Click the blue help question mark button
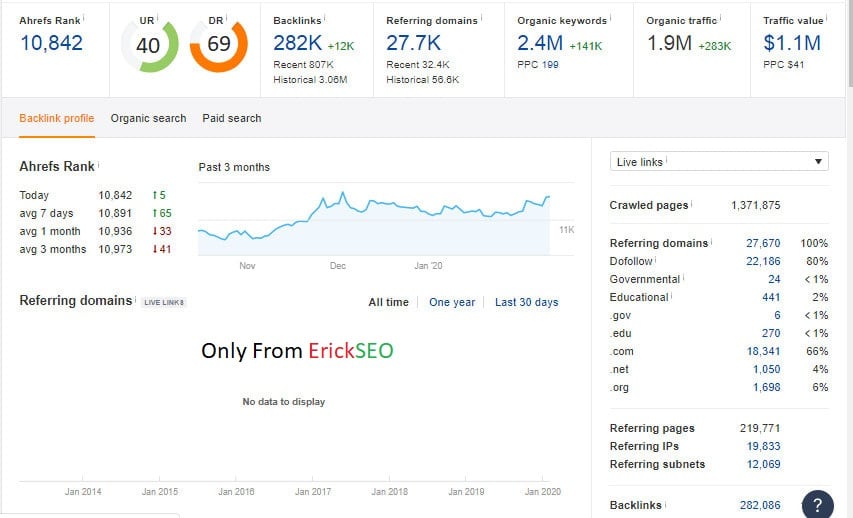The width and height of the screenshot is (853, 518). (x=817, y=504)
